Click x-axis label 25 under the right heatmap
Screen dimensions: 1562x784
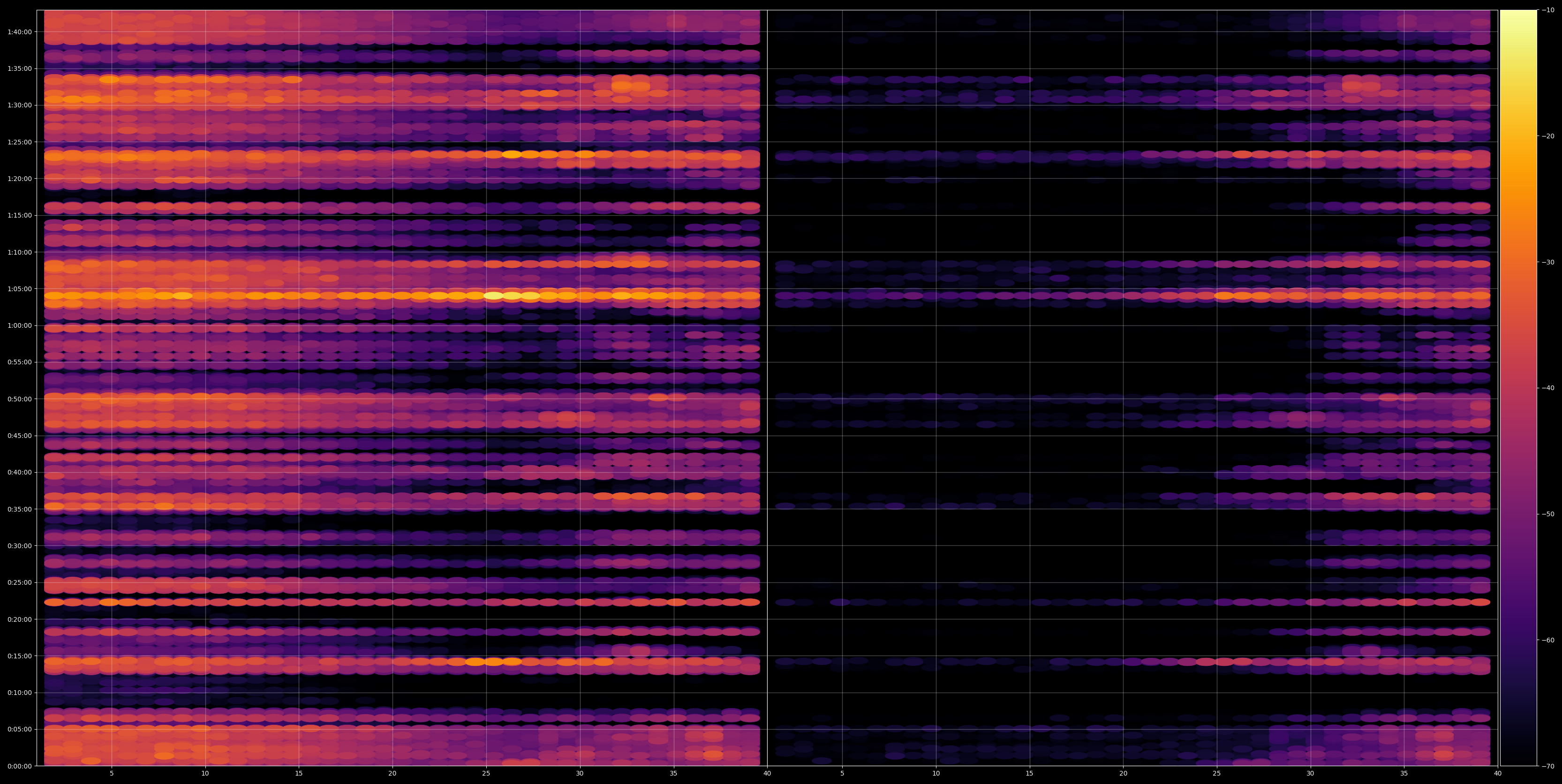1217,773
